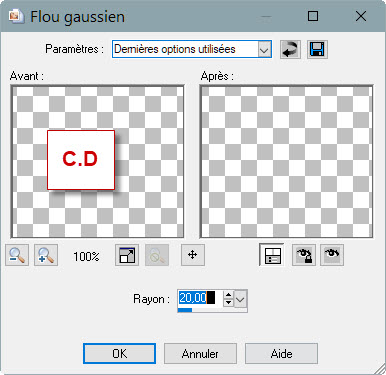Increase Rayon with the up spinner arrow
386x375 pixels.
228,295
